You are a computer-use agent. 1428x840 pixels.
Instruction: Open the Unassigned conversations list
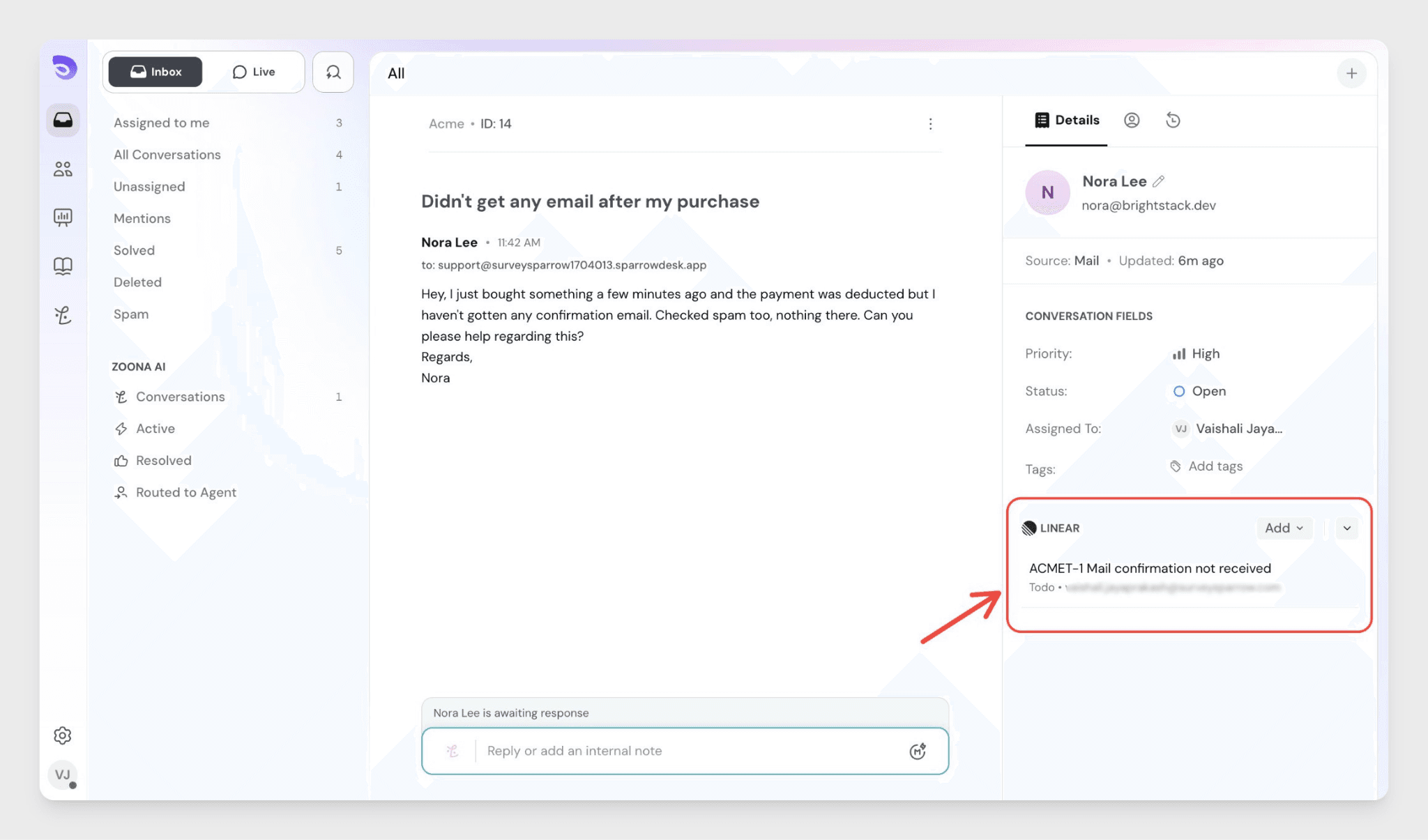click(149, 187)
